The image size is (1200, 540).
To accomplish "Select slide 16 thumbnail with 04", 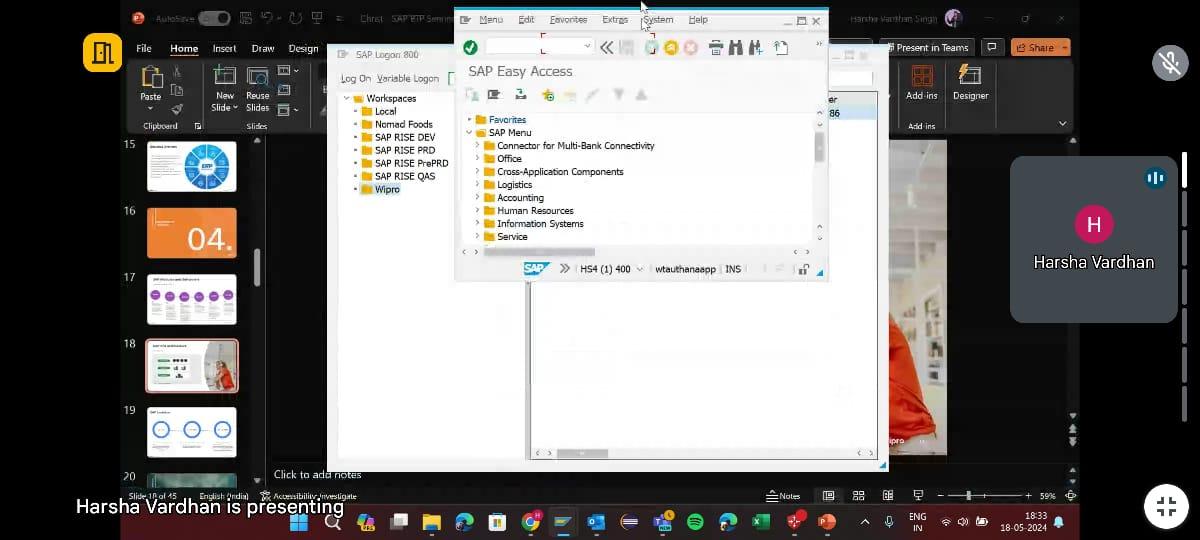I will pos(192,233).
